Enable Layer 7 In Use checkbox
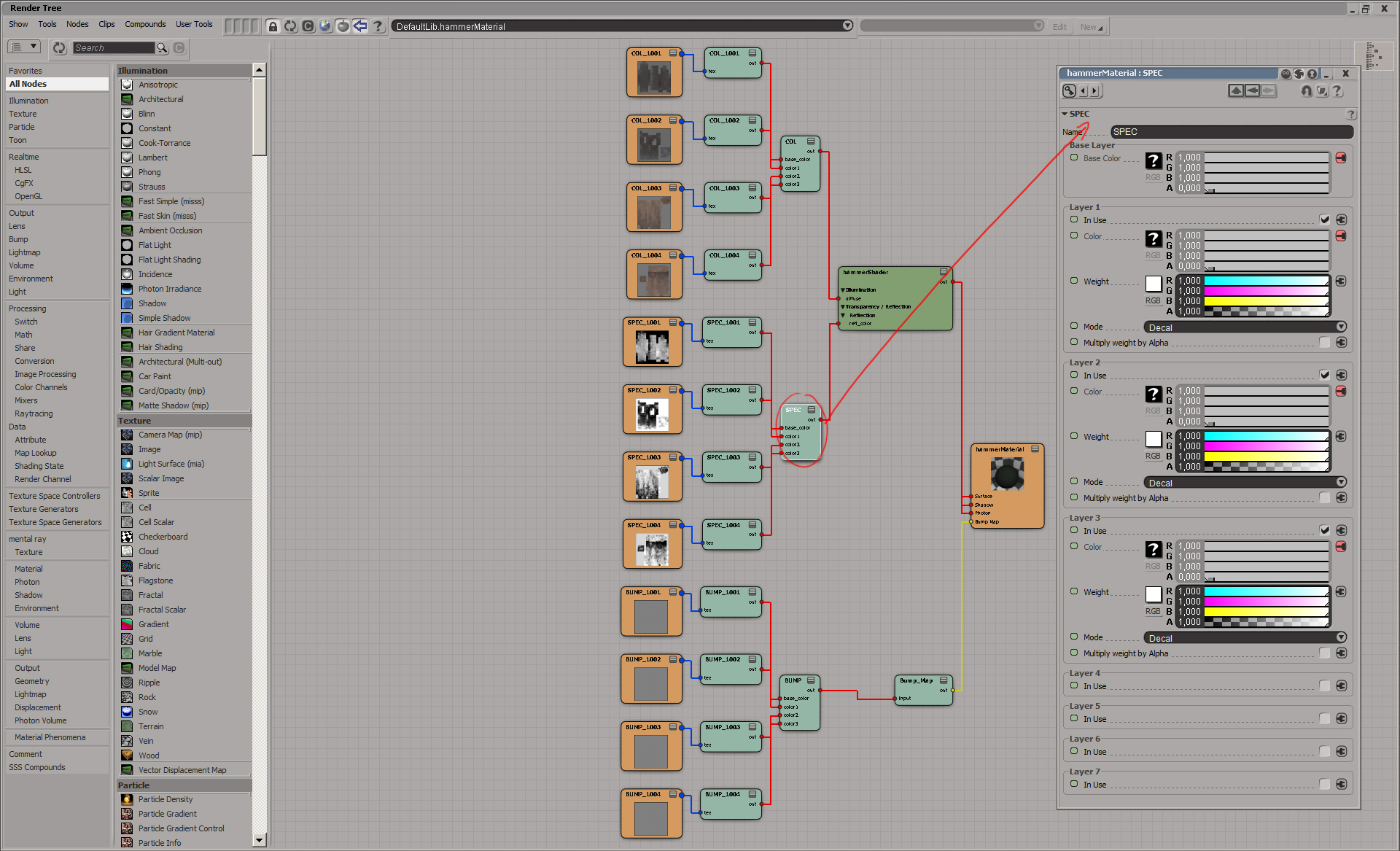This screenshot has width=1400, height=851. click(1324, 785)
